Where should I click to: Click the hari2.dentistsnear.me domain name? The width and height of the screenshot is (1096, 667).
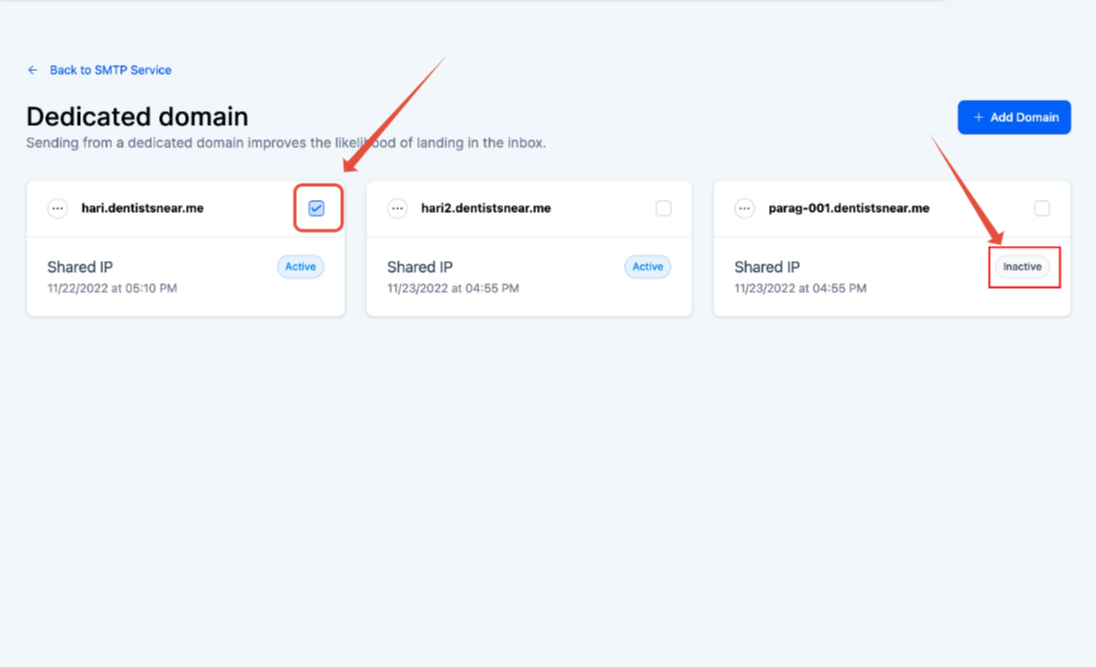click(x=486, y=209)
